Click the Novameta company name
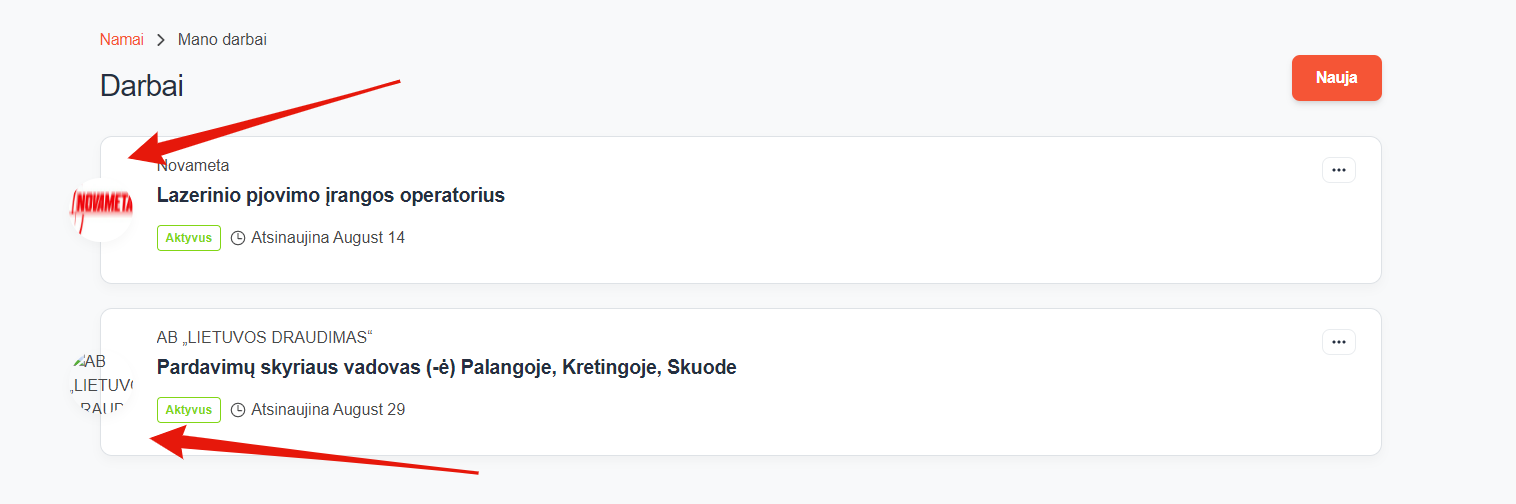1516x504 pixels. (193, 165)
